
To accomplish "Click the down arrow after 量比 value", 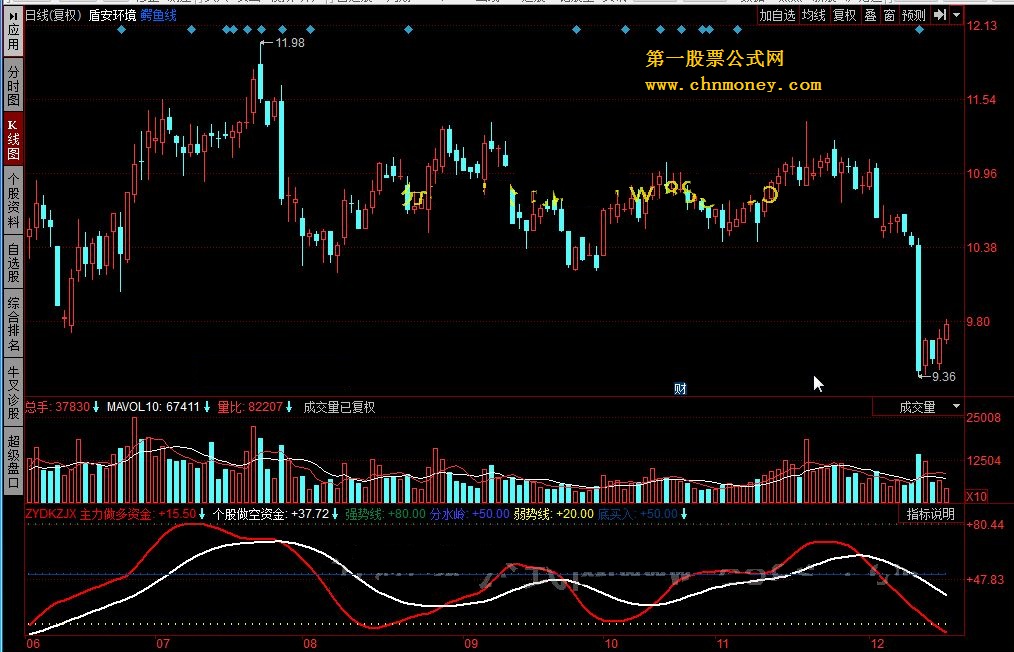I will (289, 407).
